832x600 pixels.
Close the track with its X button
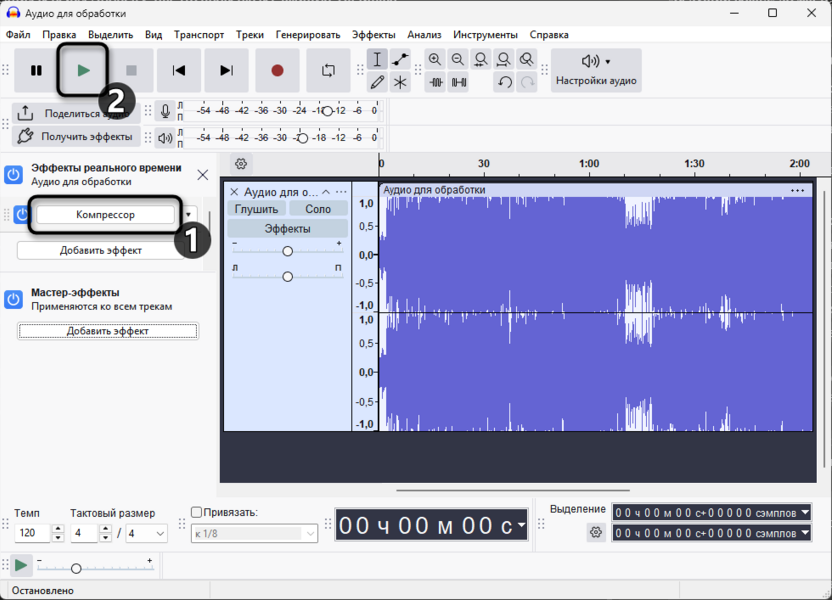pos(234,192)
